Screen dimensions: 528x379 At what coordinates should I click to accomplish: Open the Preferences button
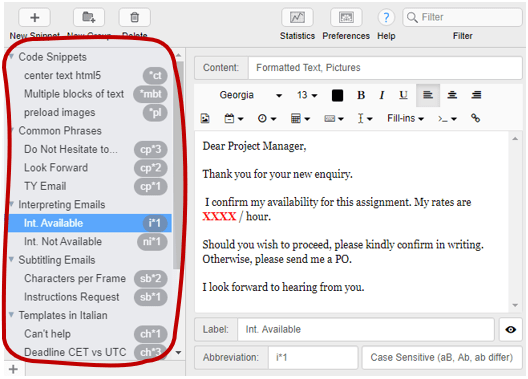tap(346, 17)
